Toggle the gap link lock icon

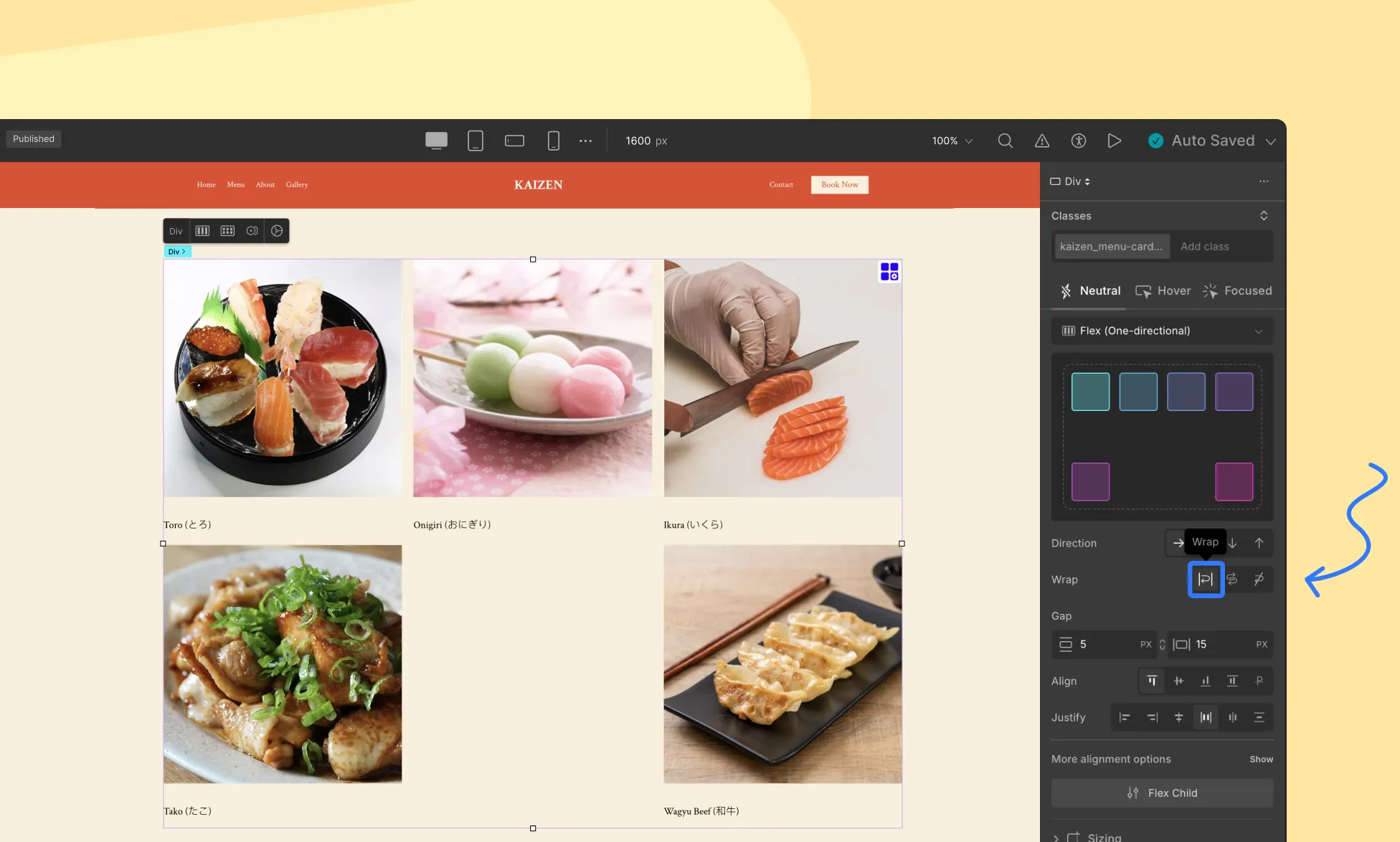pyautogui.click(x=1163, y=644)
